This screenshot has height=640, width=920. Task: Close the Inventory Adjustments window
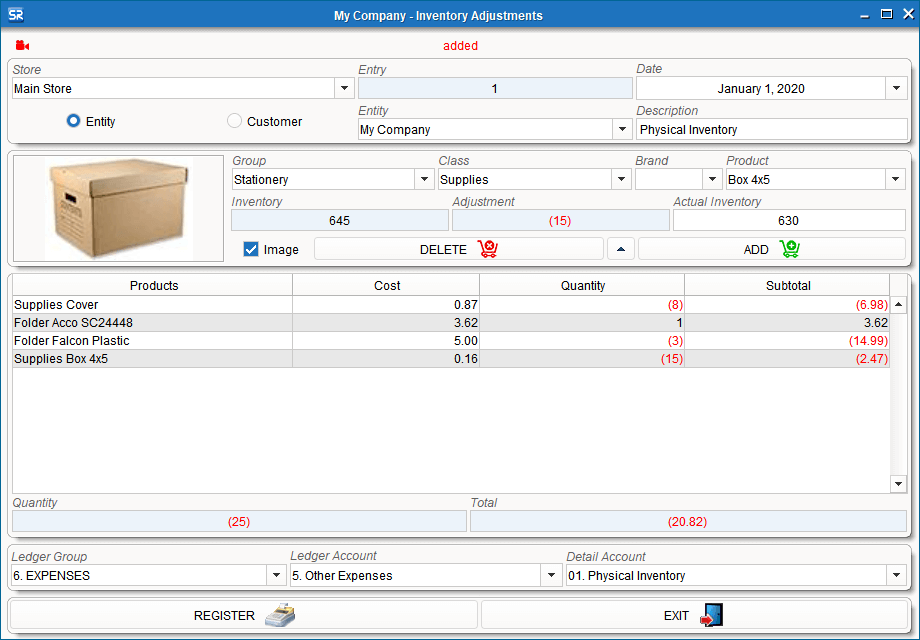(908, 14)
